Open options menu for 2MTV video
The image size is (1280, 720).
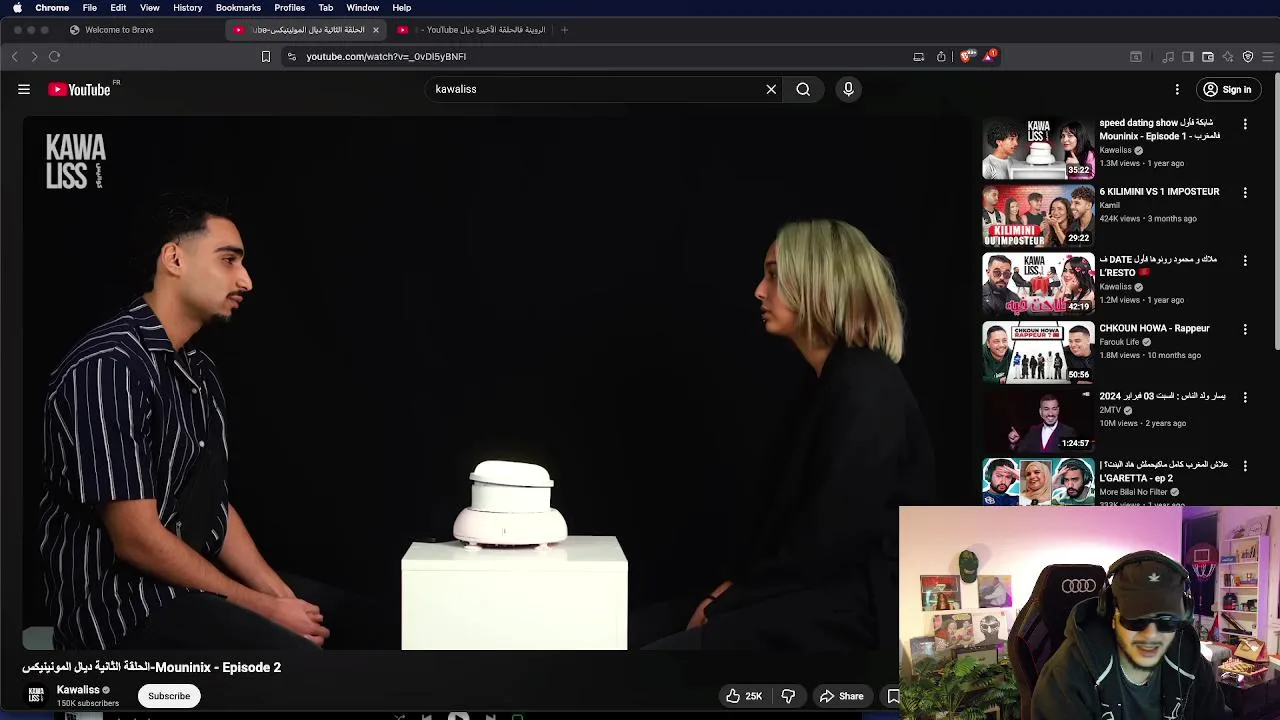point(1245,397)
